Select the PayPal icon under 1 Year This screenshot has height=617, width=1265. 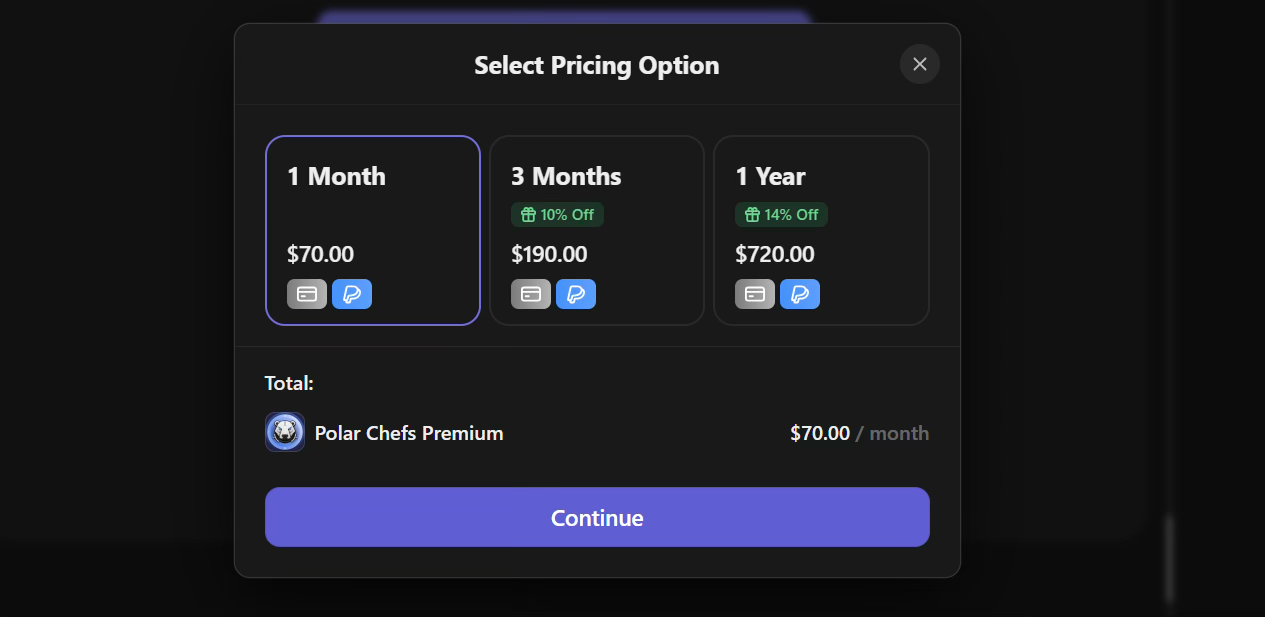tap(800, 293)
